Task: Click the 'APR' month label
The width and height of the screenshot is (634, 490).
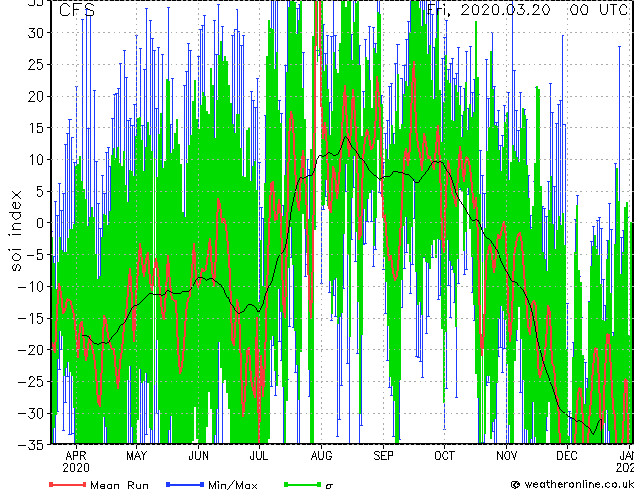Action: click(76, 456)
